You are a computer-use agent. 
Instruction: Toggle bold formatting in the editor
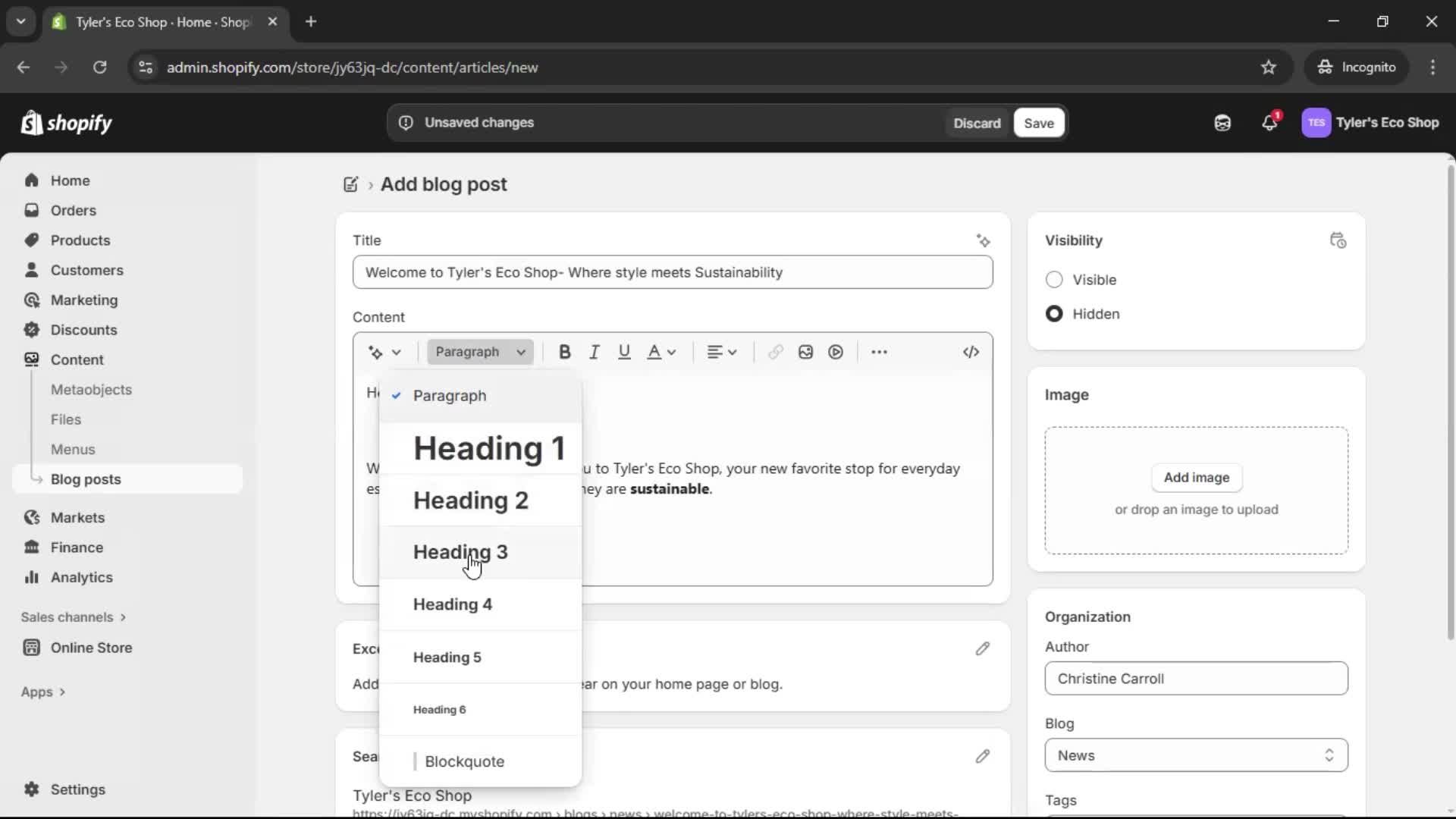pos(564,351)
